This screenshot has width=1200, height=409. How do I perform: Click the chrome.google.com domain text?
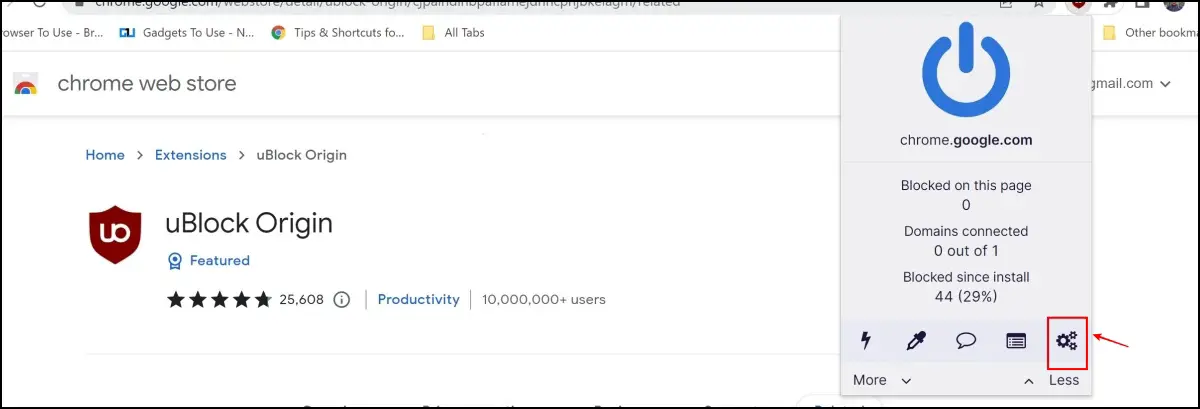966,140
